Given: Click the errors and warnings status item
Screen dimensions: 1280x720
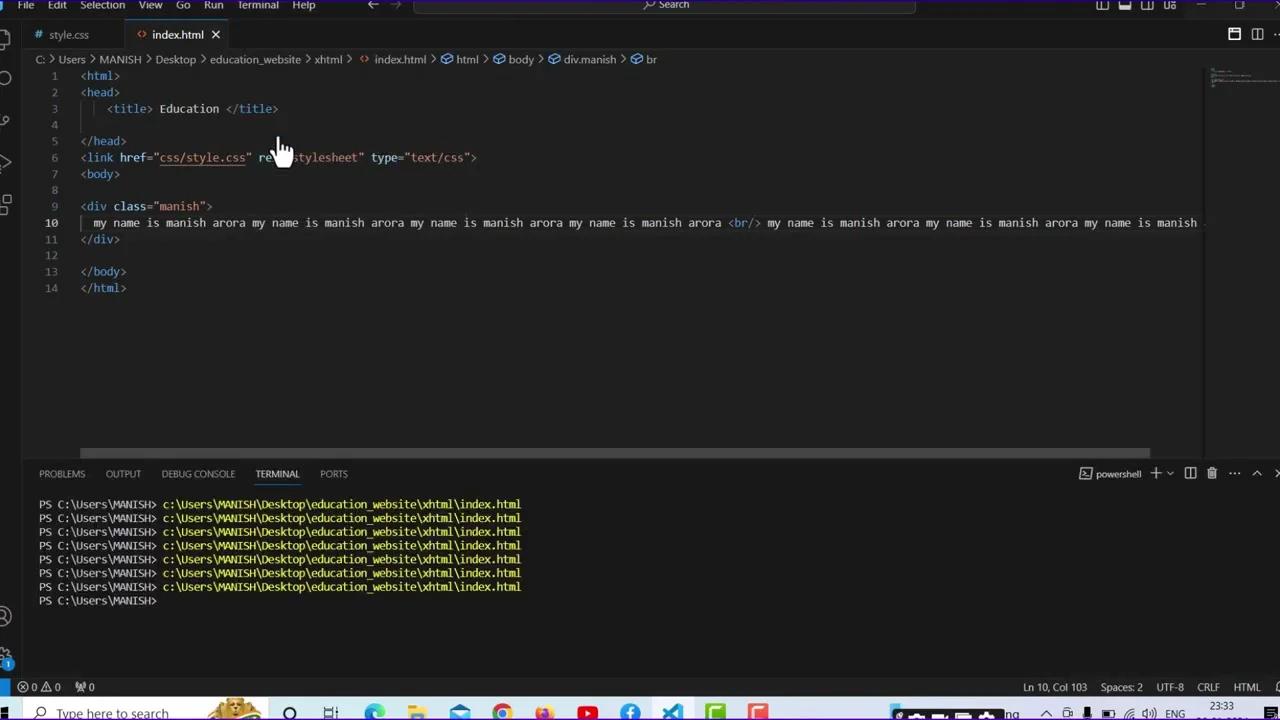Looking at the screenshot, I should pyautogui.click(x=38, y=687).
